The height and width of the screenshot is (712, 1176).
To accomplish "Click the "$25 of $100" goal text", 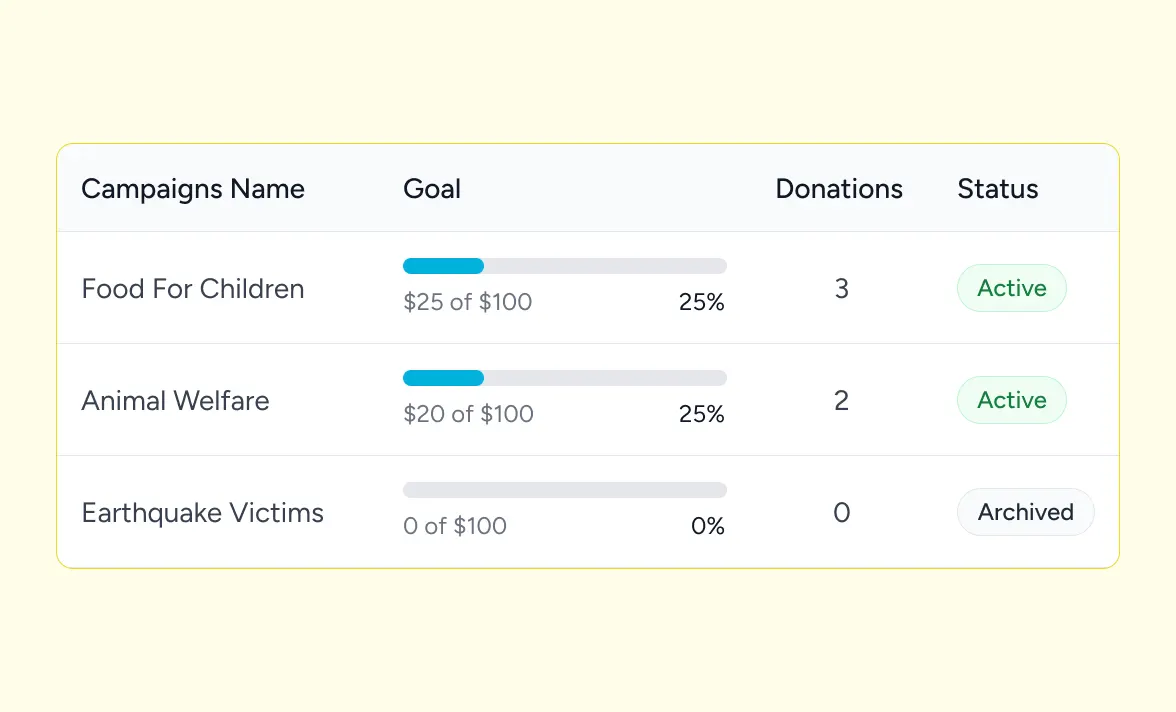I will [468, 302].
